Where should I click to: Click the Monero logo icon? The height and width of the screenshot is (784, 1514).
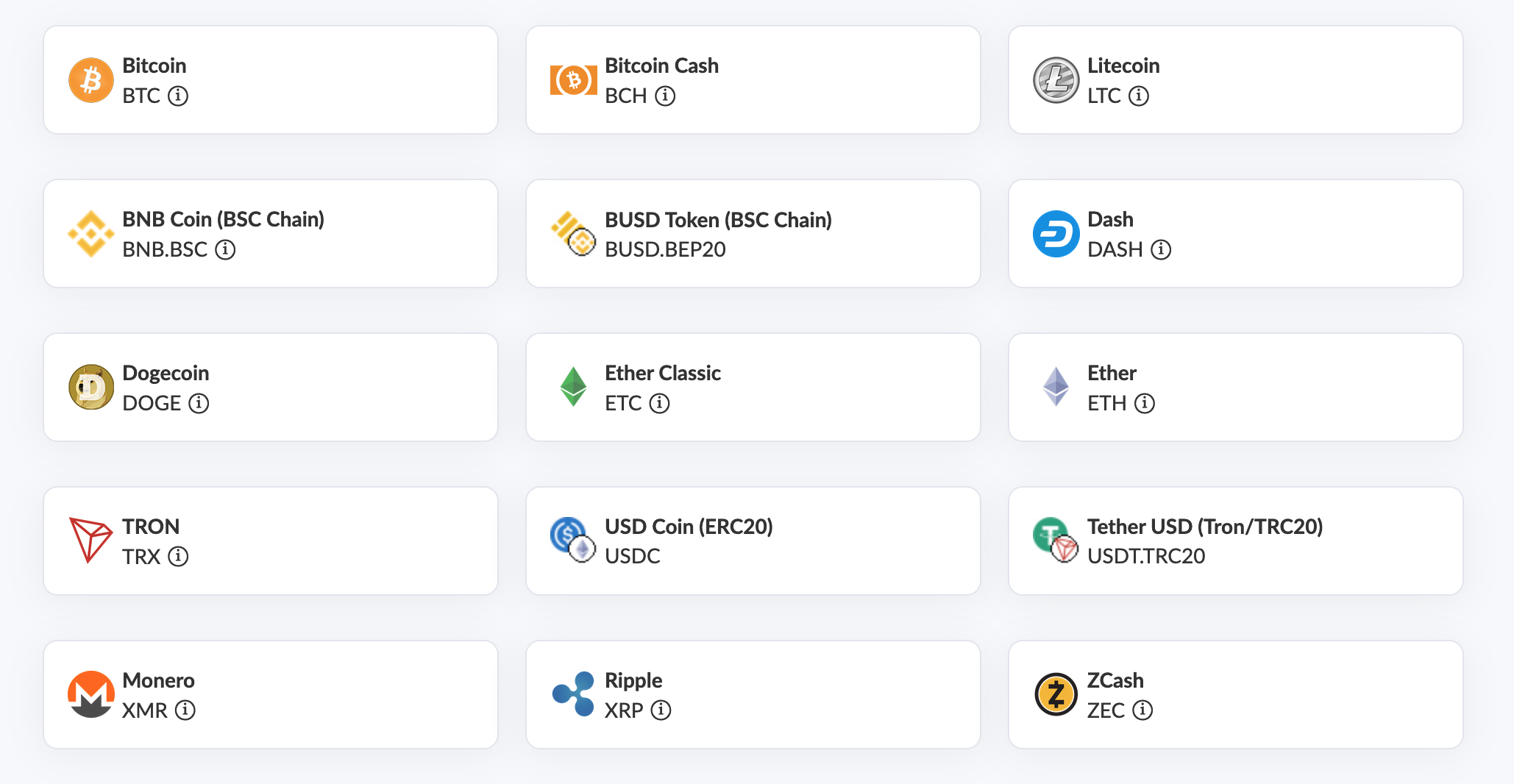(x=91, y=694)
